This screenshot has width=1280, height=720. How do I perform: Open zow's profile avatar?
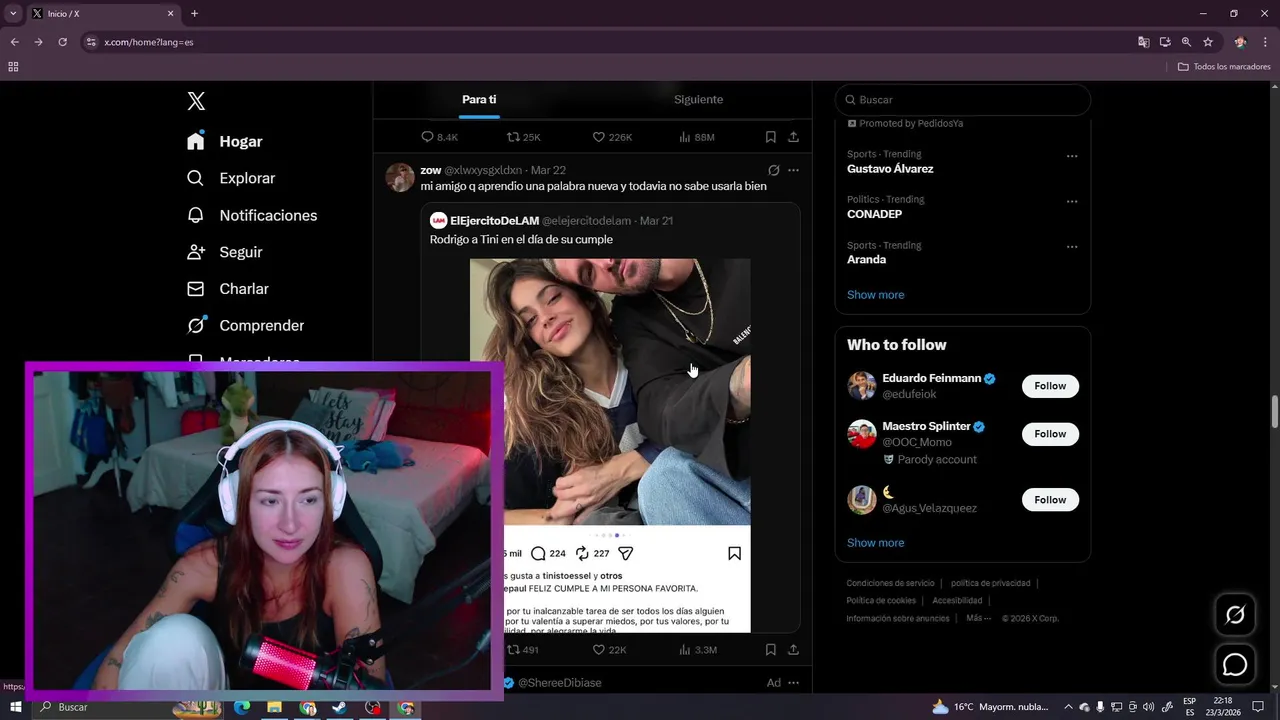tap(400, 177)
